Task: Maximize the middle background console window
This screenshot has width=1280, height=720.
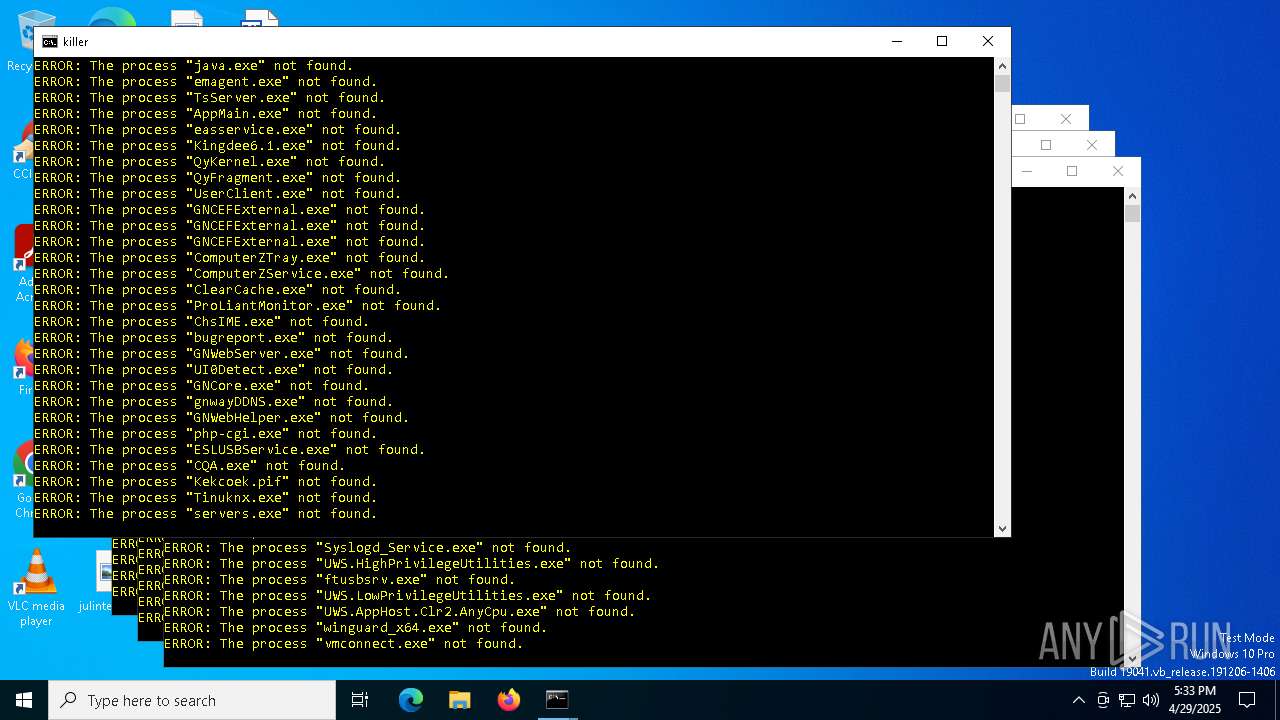Action: click(x=1046, y=145)
